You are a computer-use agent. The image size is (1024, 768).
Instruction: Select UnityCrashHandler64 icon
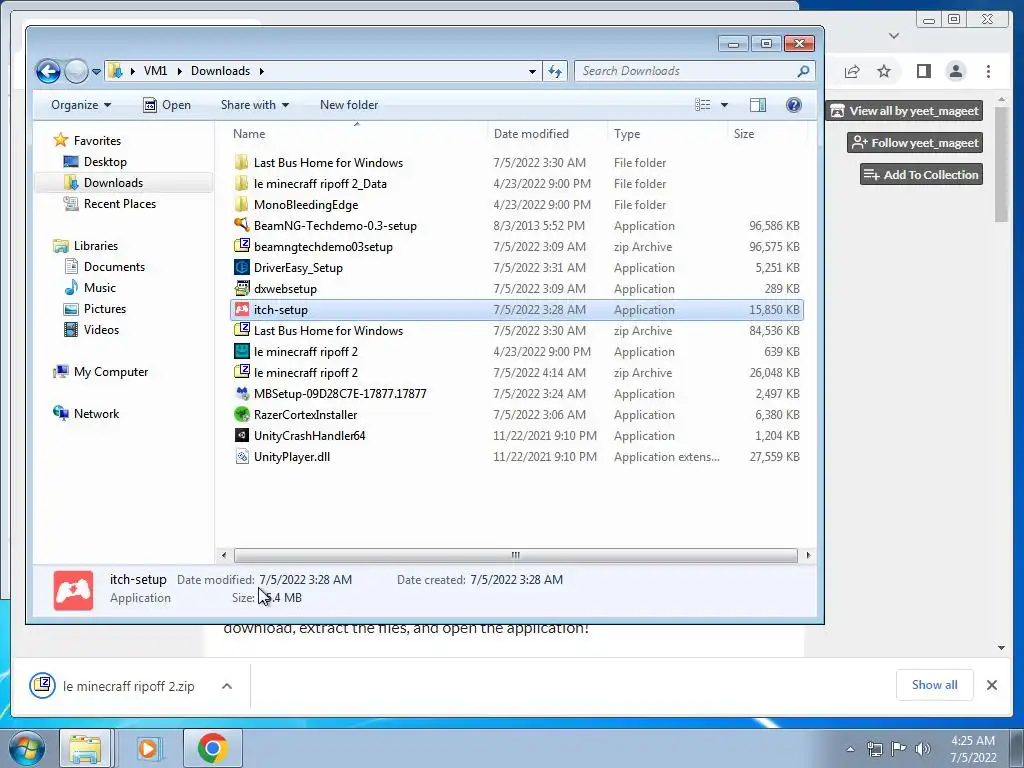coord(242,435)
